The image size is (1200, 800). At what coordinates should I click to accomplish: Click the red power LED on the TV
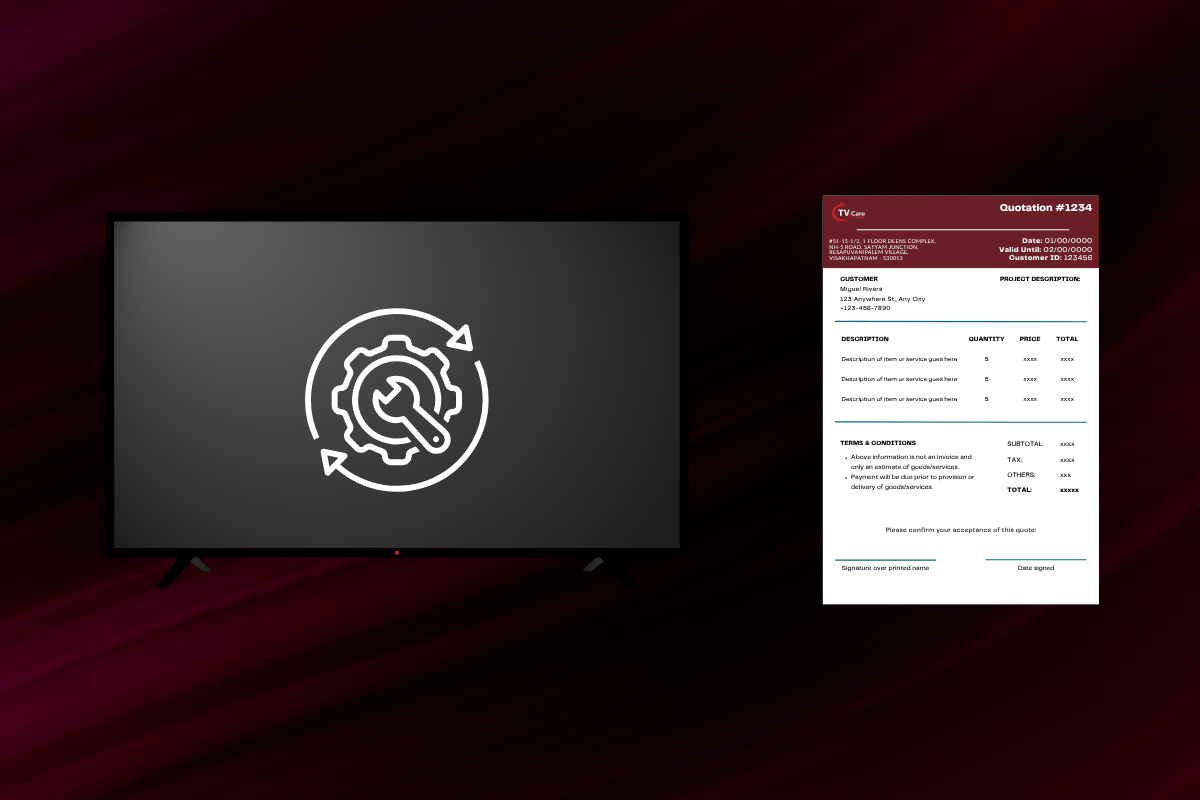pos(397,553)
